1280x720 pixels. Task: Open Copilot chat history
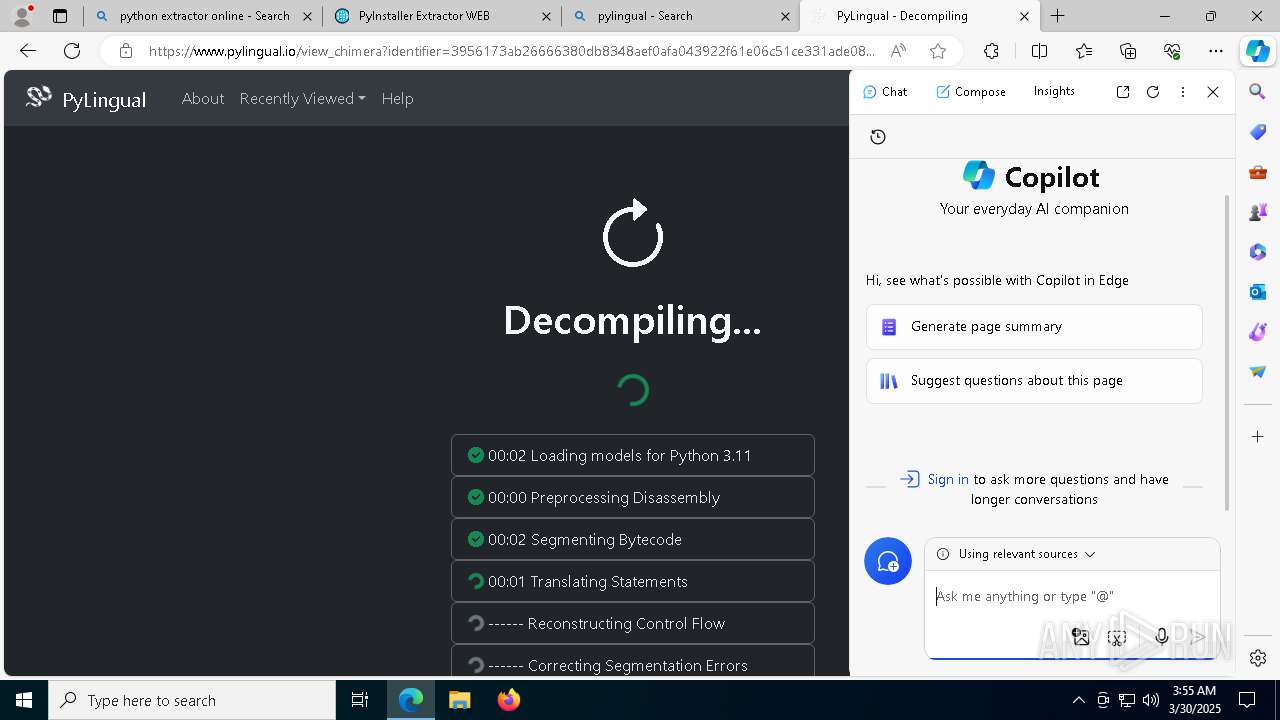[878, 137]
